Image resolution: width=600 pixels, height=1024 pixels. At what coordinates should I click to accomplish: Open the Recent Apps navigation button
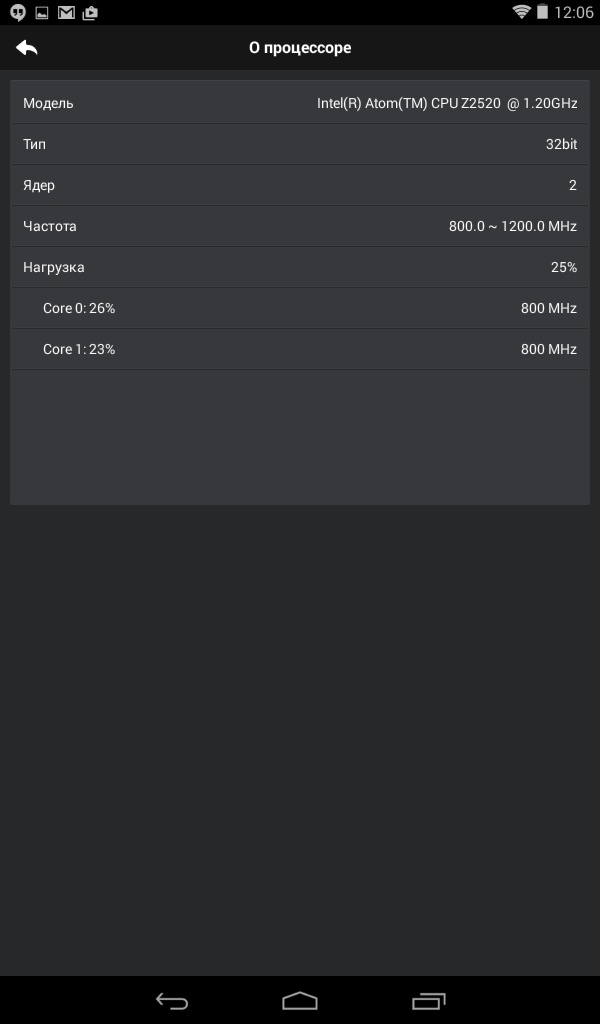(x=428, y=1000)
